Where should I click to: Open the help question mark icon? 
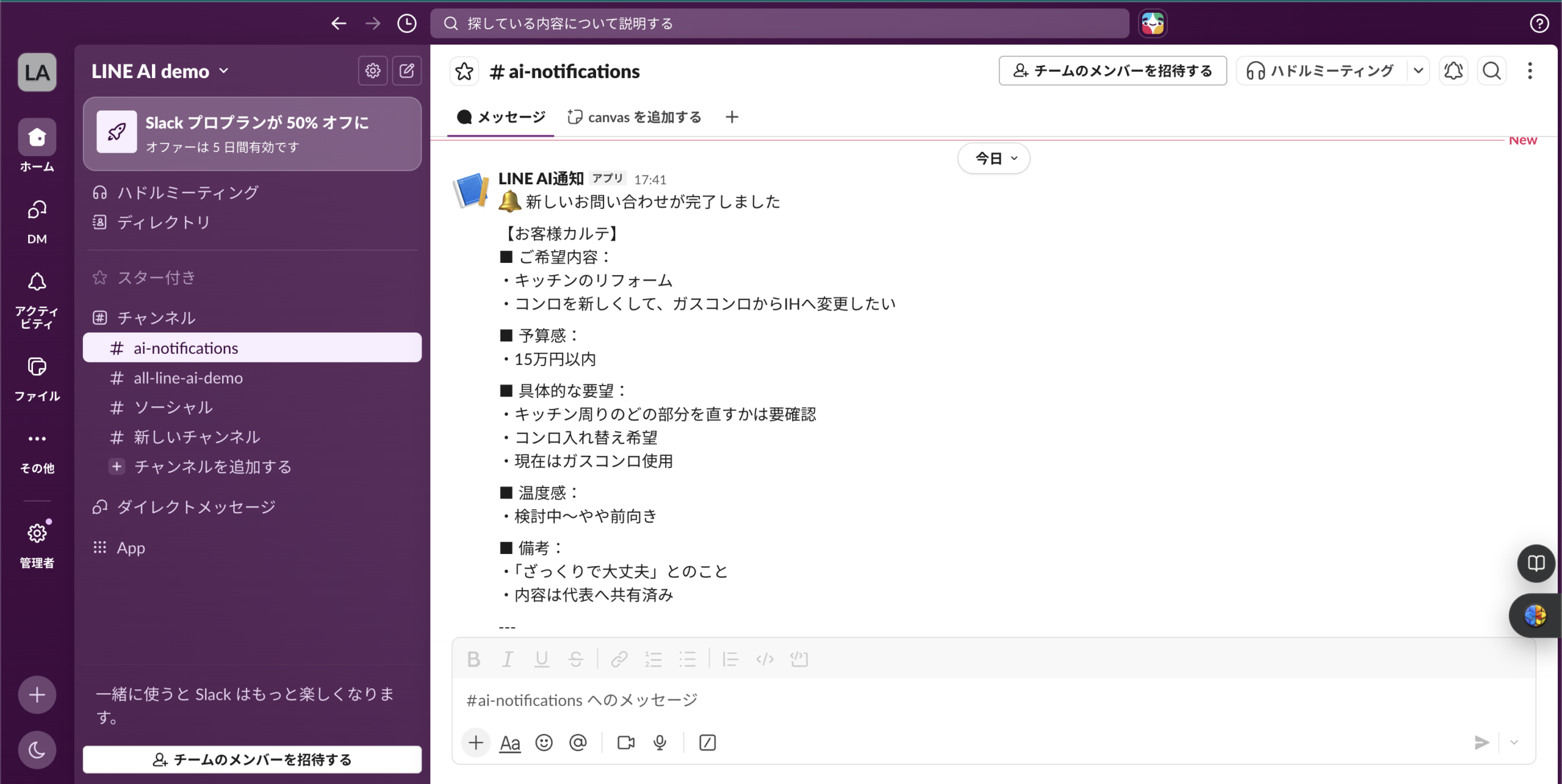tap(1539, 23)
